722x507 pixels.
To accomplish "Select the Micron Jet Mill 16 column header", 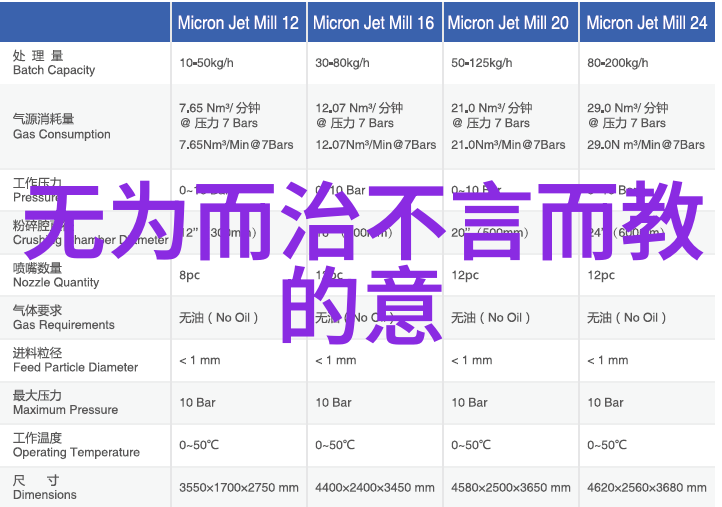I will 373,23.
